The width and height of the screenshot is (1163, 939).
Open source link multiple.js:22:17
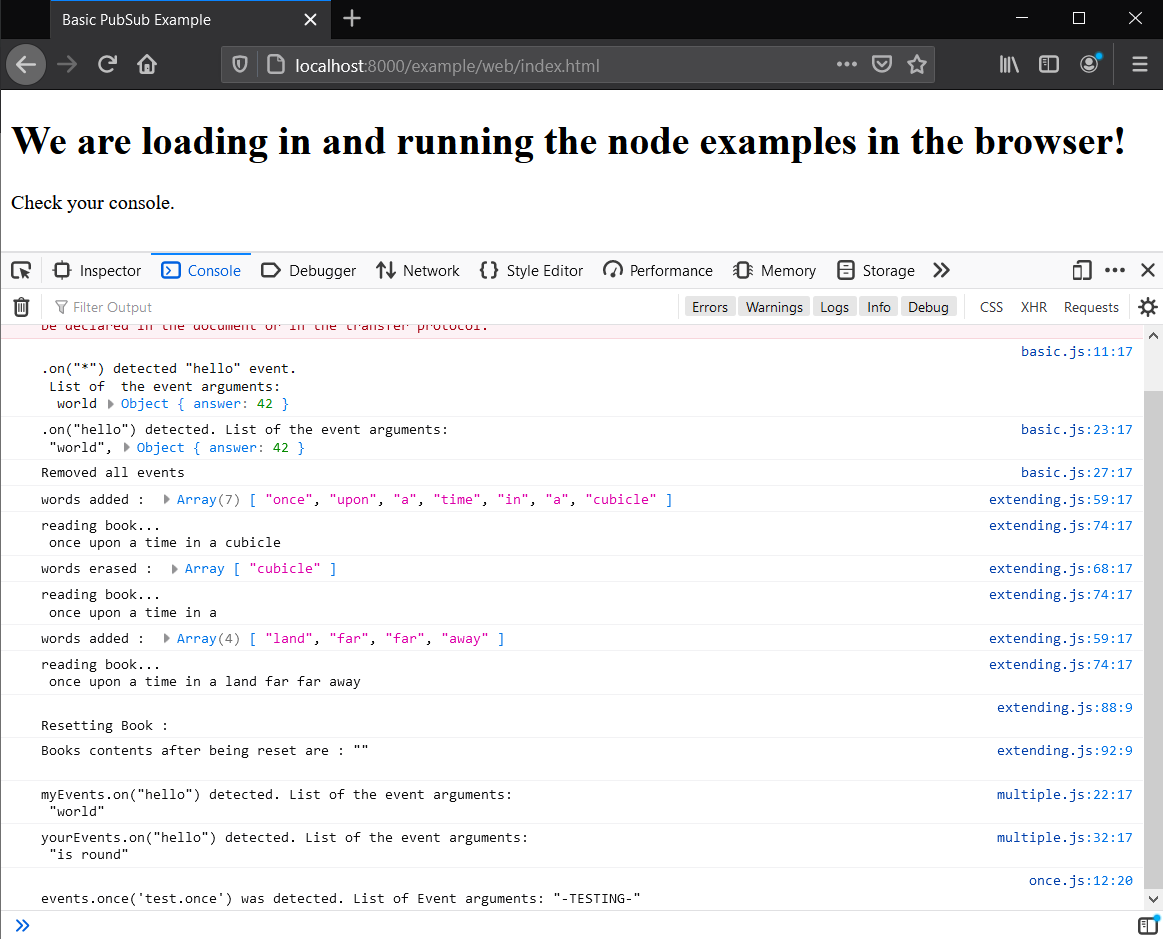point(1064,794)
